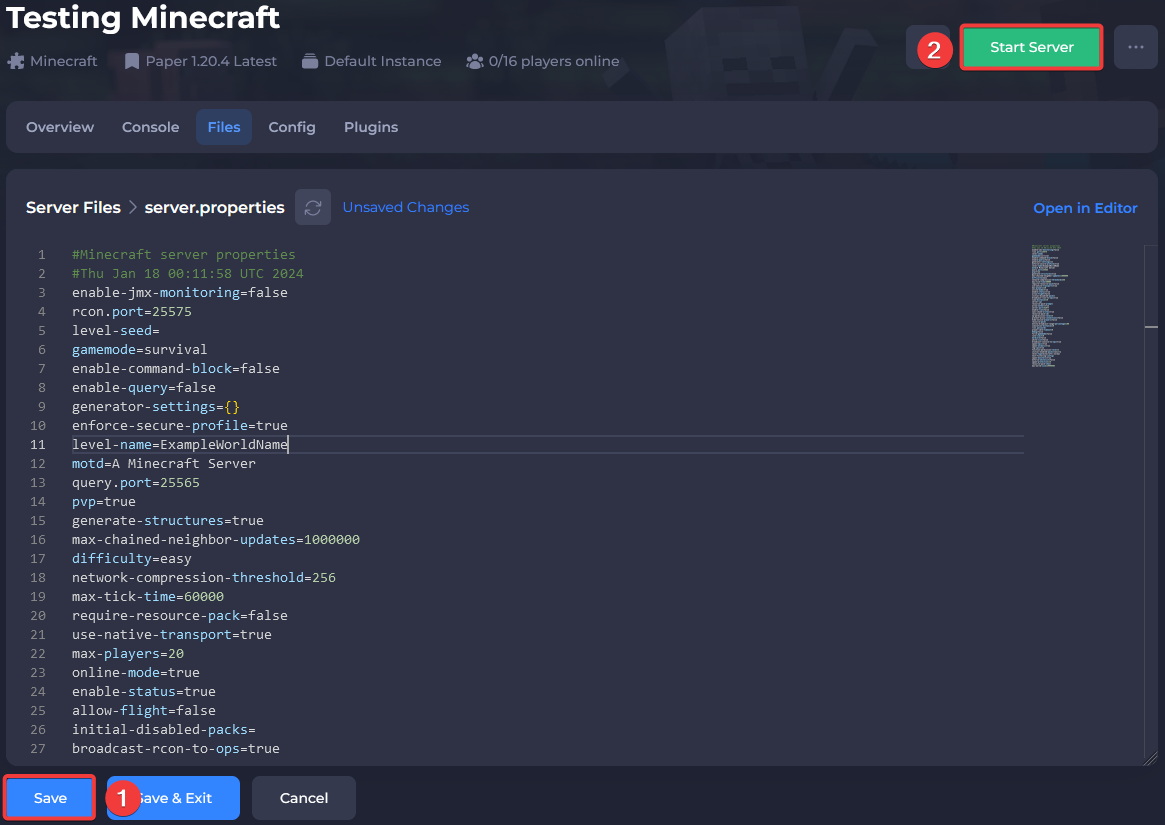Click the Default Instance stack icon

[310, 61]
